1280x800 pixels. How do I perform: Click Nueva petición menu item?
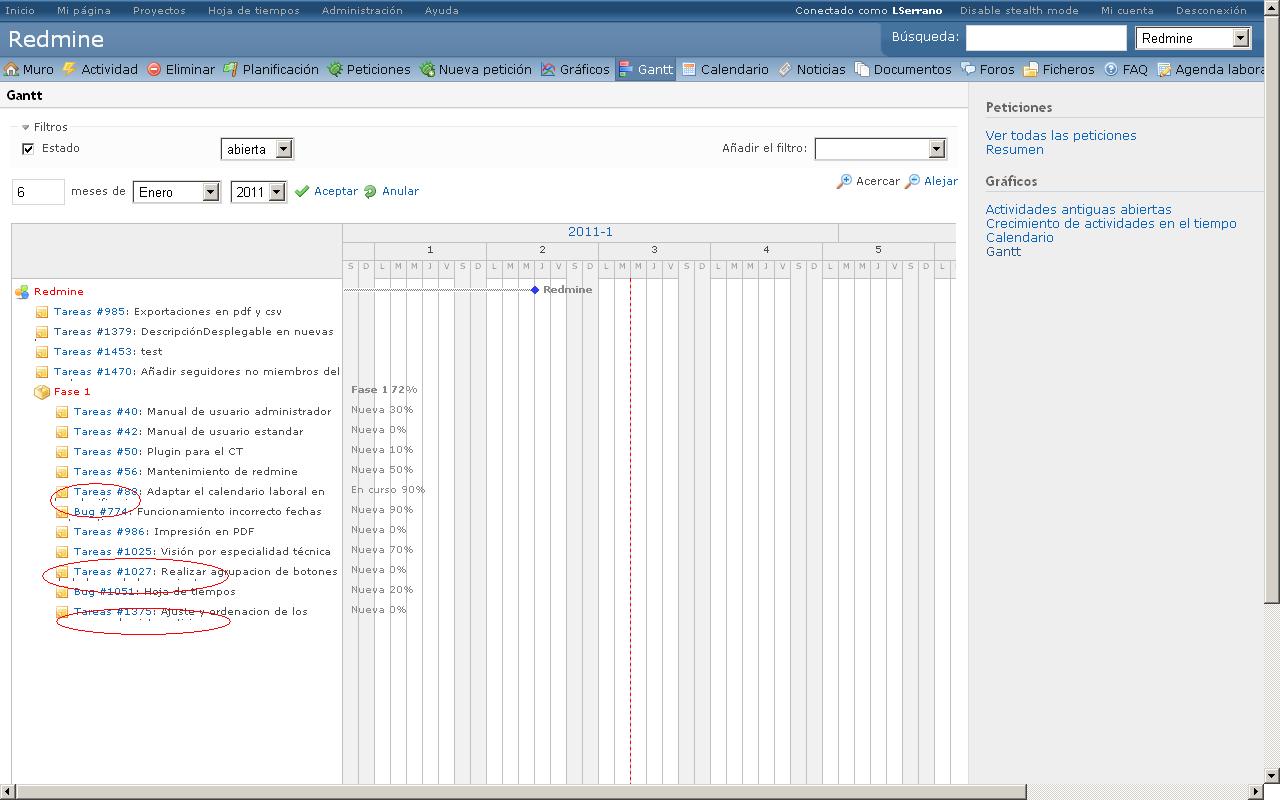click(x=476, y=69)
